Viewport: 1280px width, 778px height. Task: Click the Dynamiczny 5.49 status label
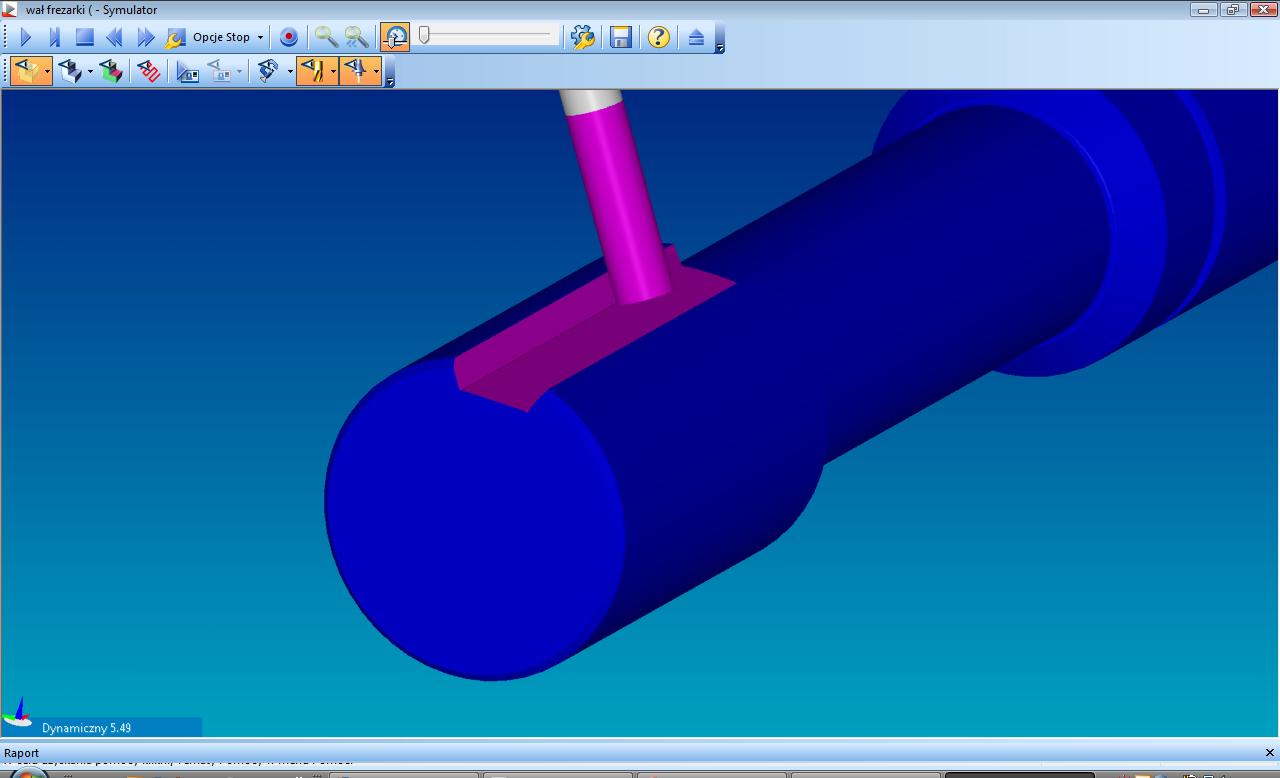[x=86, y=728]
